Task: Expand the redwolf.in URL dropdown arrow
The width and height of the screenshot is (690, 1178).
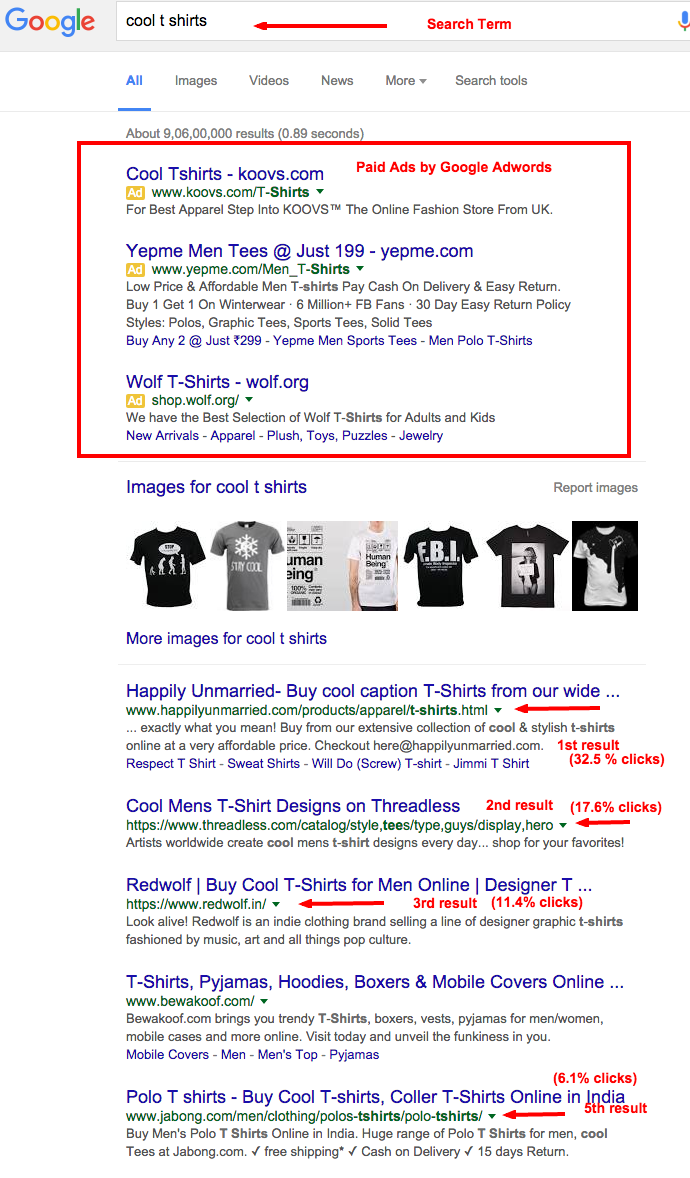Action: click(x=276, y=905)
